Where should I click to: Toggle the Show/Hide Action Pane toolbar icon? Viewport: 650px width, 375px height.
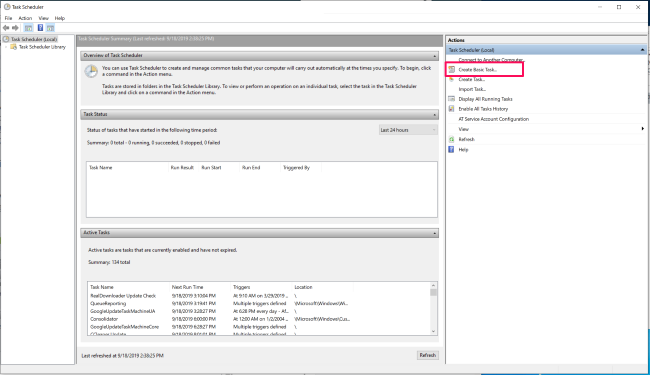(51, 28)
